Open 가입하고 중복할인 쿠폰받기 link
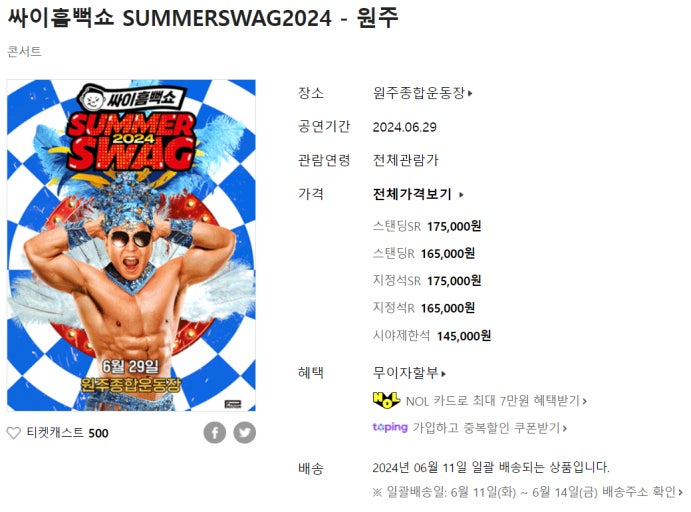The height and width of the screenshot is (512, 691). click(489, 427)
